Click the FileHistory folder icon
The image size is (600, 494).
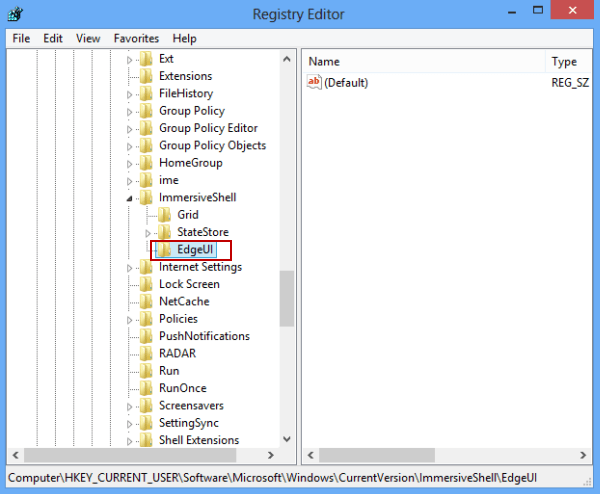tap(146, 93)
